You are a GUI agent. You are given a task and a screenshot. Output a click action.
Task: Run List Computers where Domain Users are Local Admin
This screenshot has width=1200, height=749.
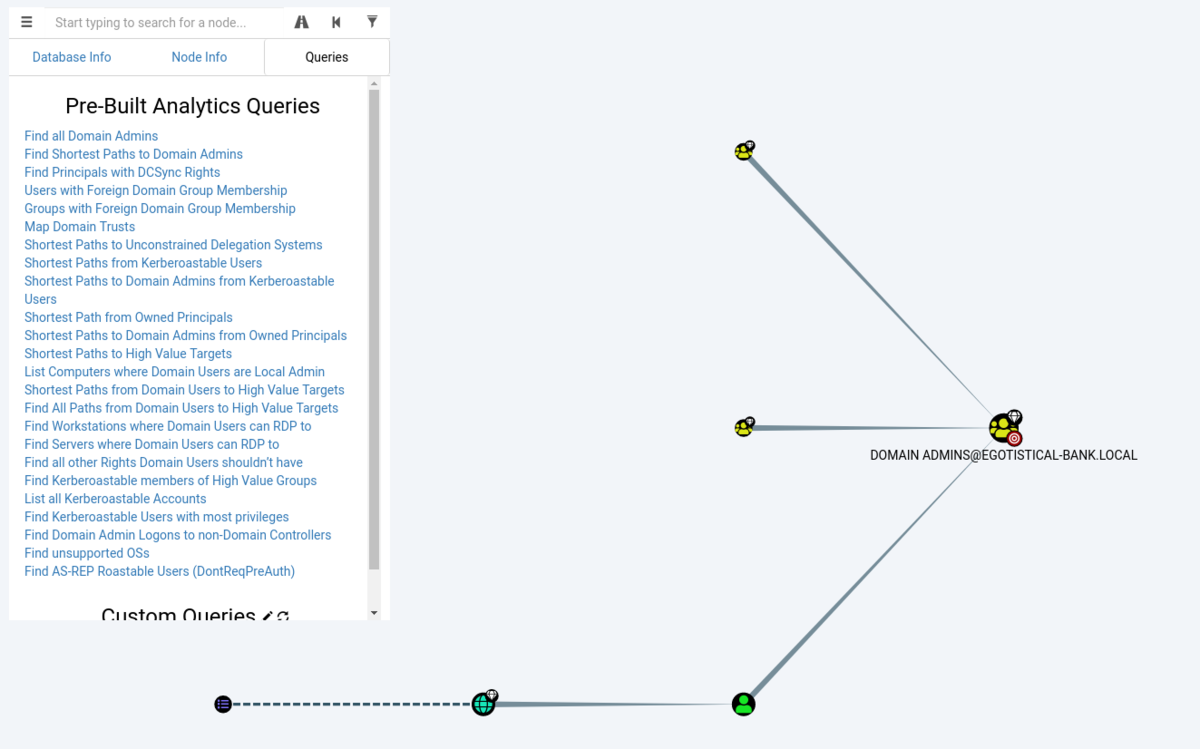175,371
